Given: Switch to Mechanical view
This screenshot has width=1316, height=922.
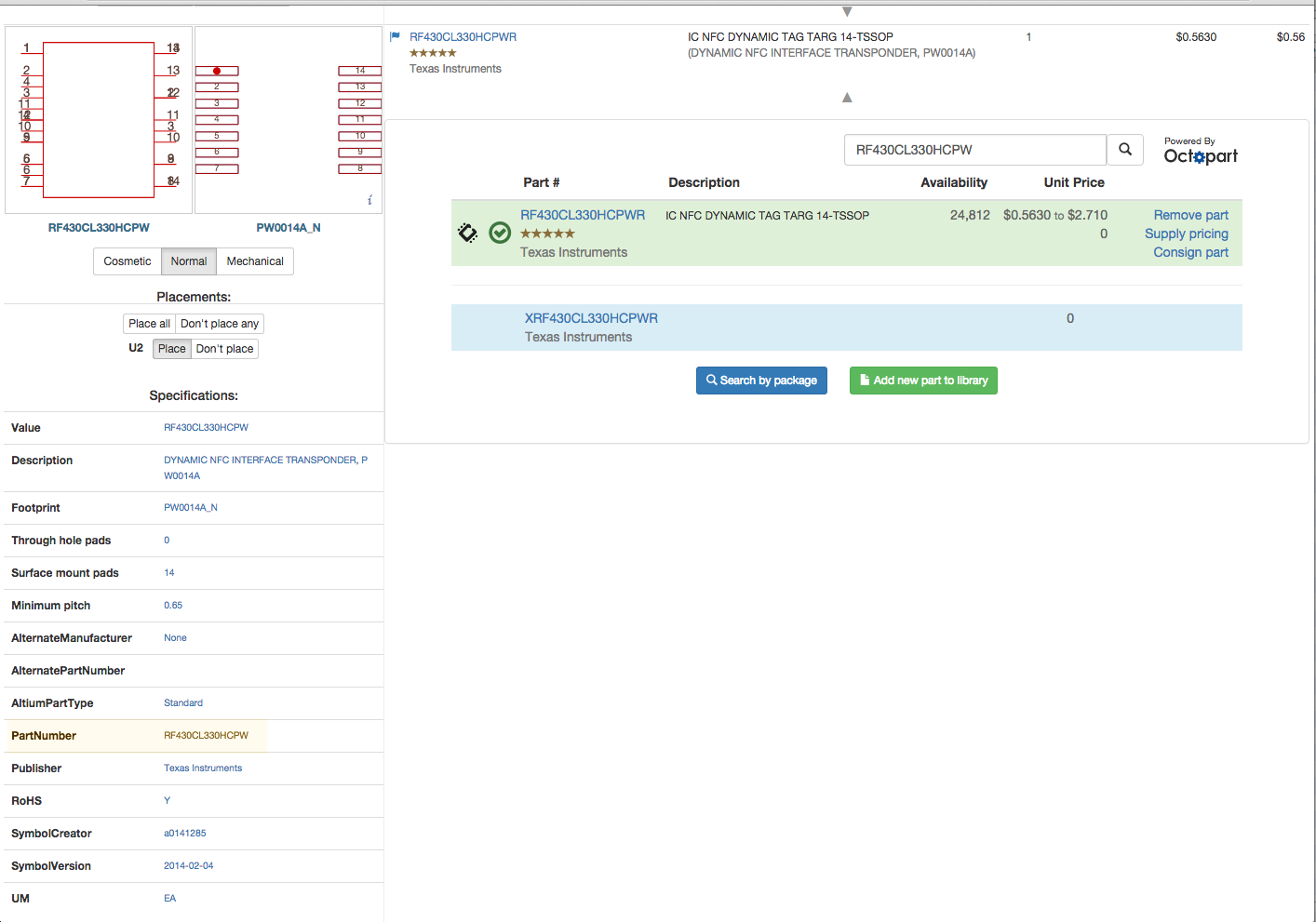Looking at the screenshot, I should (x=255, y=261).
